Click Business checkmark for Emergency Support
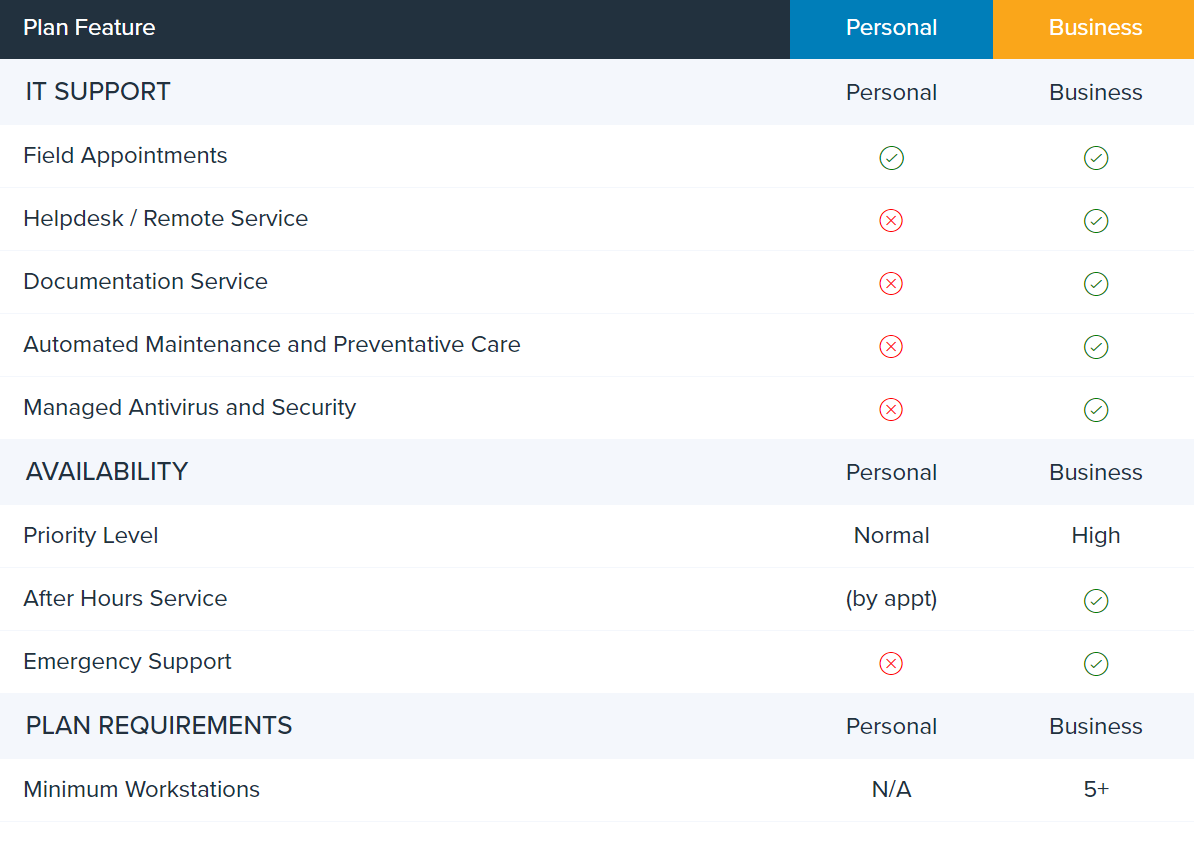 coord(1096,664)
